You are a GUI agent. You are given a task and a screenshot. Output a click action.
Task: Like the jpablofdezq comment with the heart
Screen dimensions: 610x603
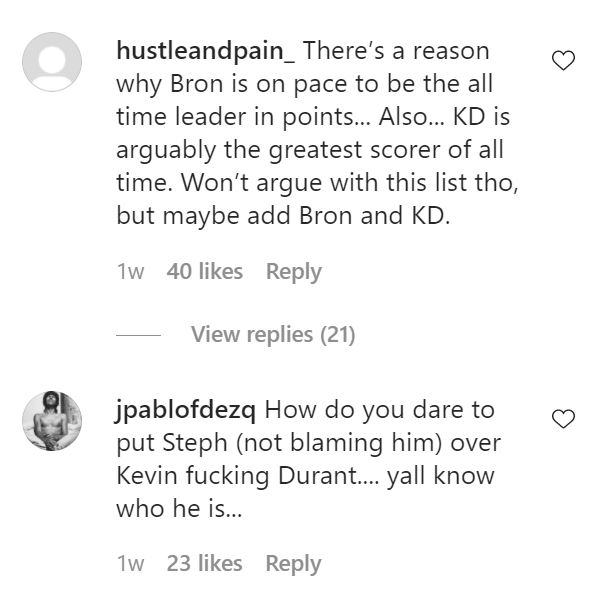pos(564,419)
